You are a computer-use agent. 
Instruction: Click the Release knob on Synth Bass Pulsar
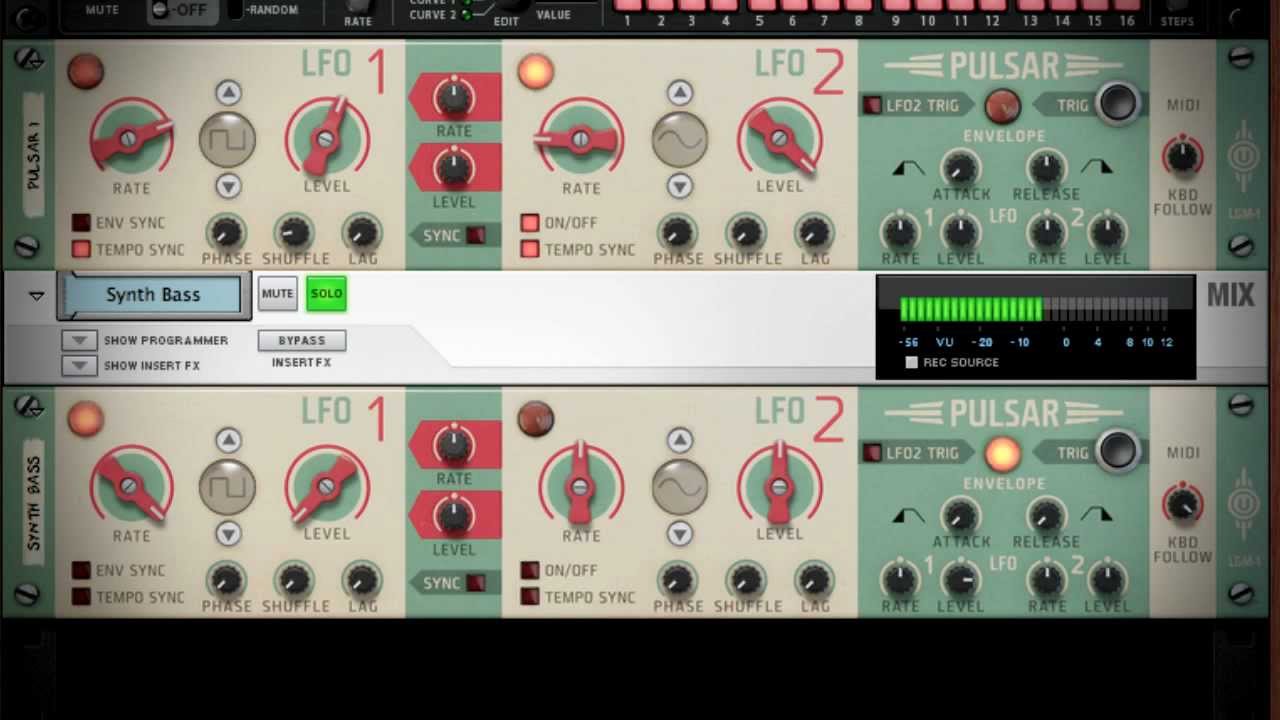click(x=1046, y=515)
